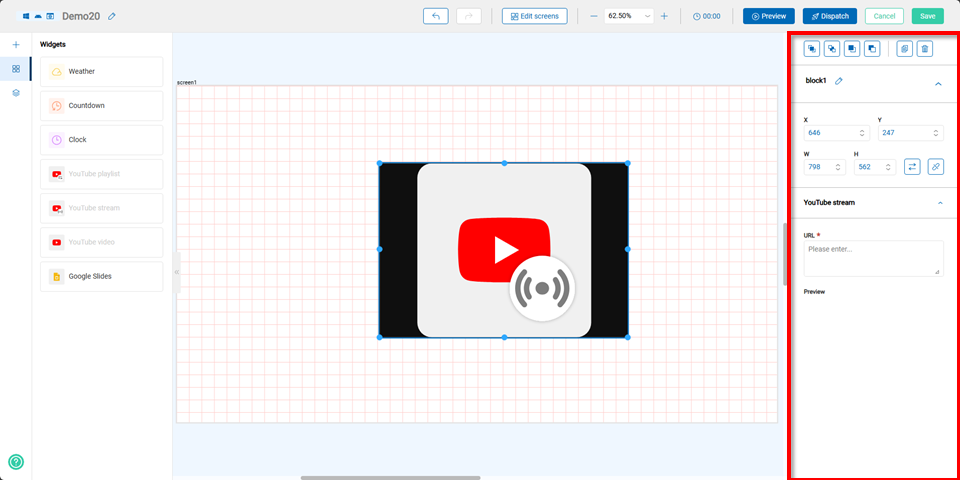Open the layers panel in sidebar
960x480 pixels.
16,93
